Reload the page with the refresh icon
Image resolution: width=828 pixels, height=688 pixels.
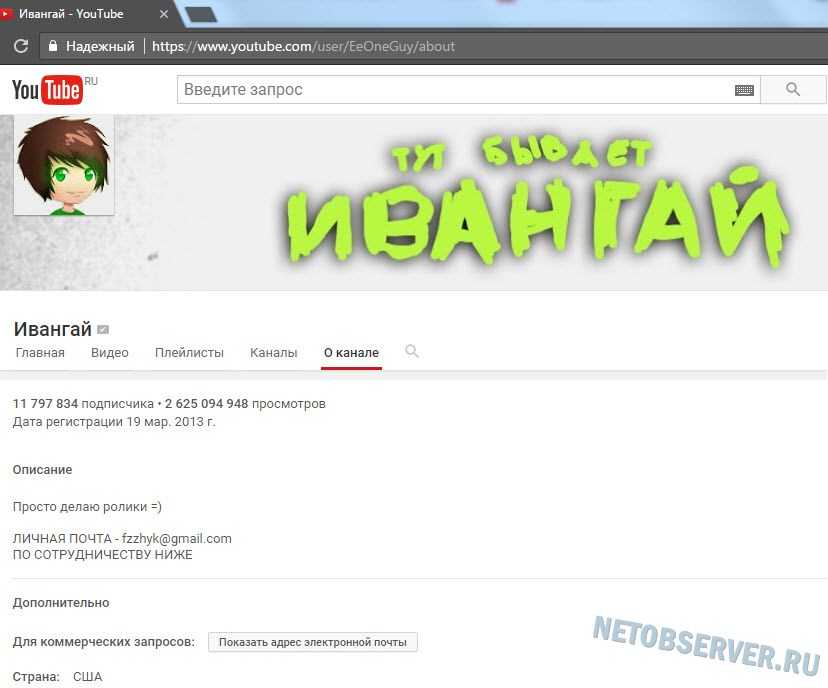(19, 46)
